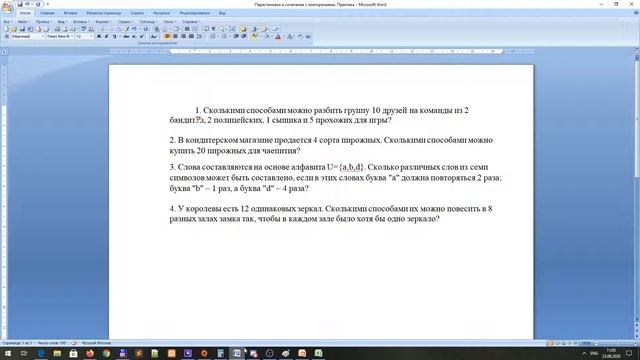Click the Format Painter brush icon
Image resolution: width=640 pixels, height=360 pixels.
point(127,29)
